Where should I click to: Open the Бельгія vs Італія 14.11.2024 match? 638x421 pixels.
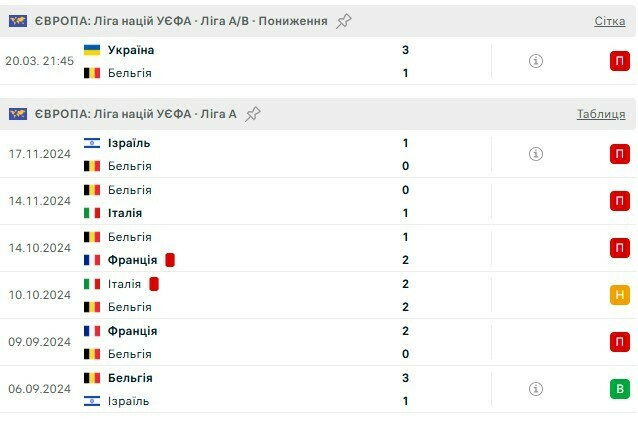pyautogui.click(x=250, y=201)
